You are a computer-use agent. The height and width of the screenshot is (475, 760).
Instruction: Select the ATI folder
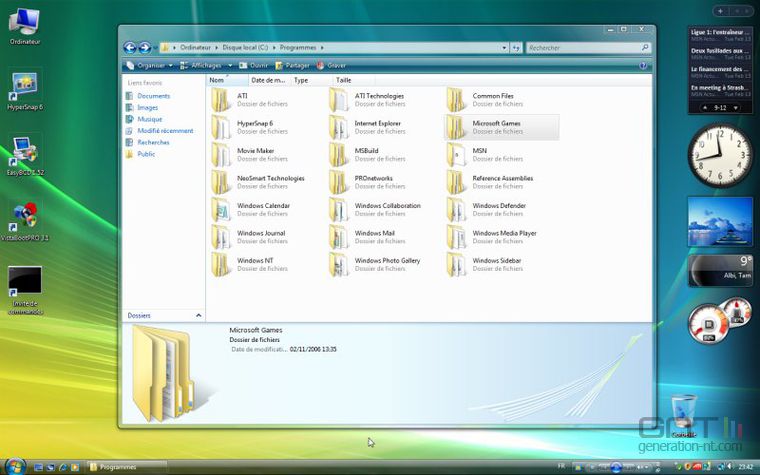pyautogui.click(x=250, y=100)
